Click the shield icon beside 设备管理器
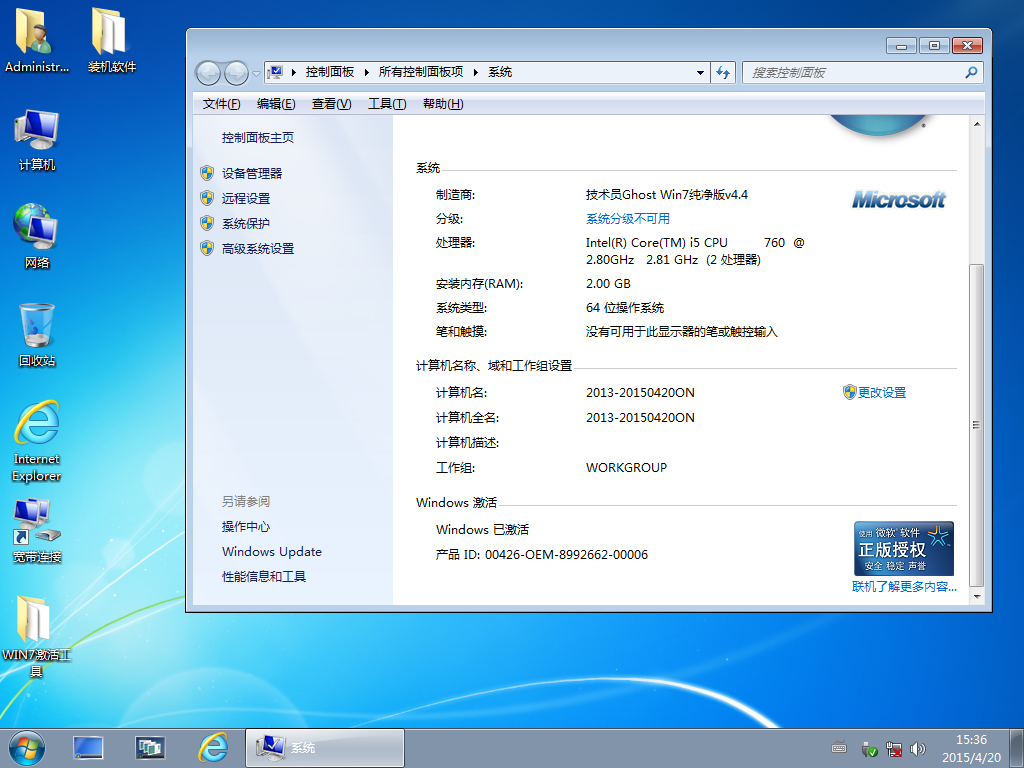The height and width of the screenshot is (768, 1024). [x=207, y=173]
